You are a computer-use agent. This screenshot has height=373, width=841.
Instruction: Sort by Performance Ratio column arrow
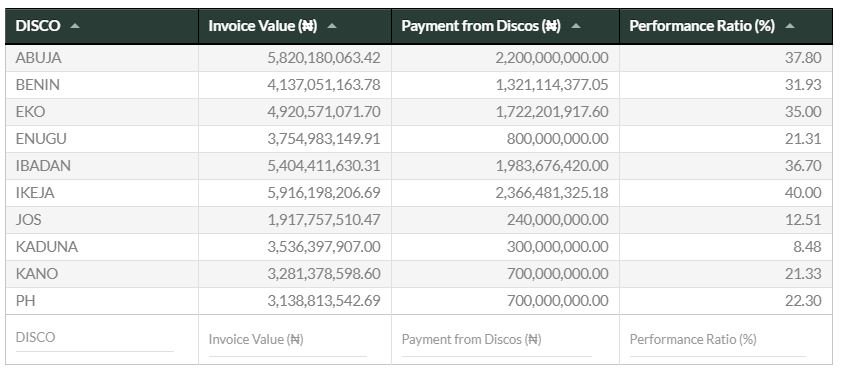790,26
